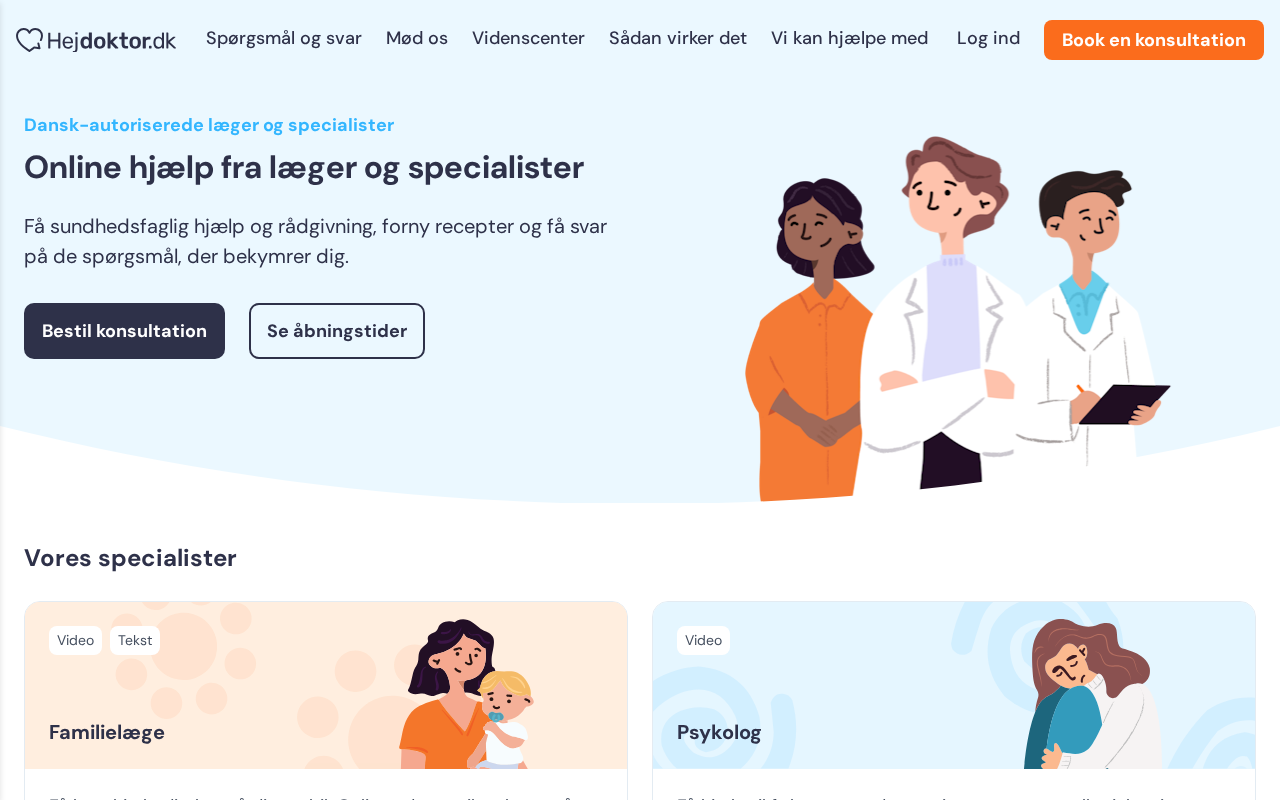Click the hugging woman Psykolog illustration
The image size is (1280, 800).
(x=1093, y=694)
